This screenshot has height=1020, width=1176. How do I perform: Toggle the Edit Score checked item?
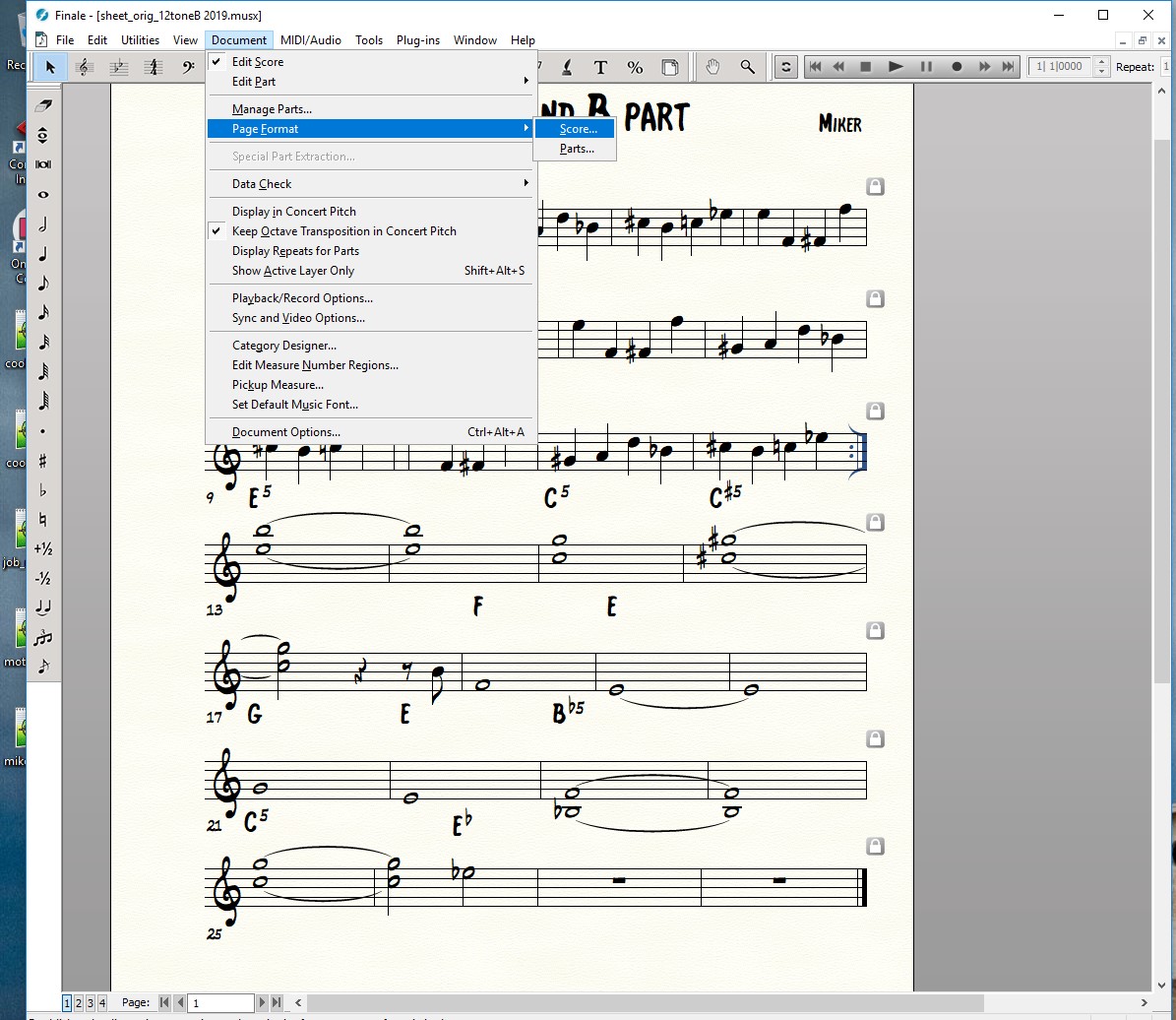click(258, 62)
